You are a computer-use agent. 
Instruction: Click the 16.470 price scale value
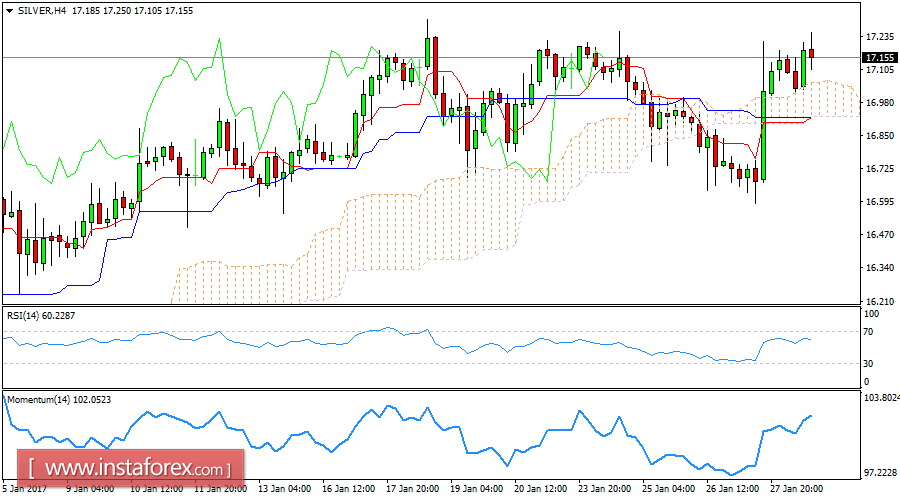click(x=879, y=235)
